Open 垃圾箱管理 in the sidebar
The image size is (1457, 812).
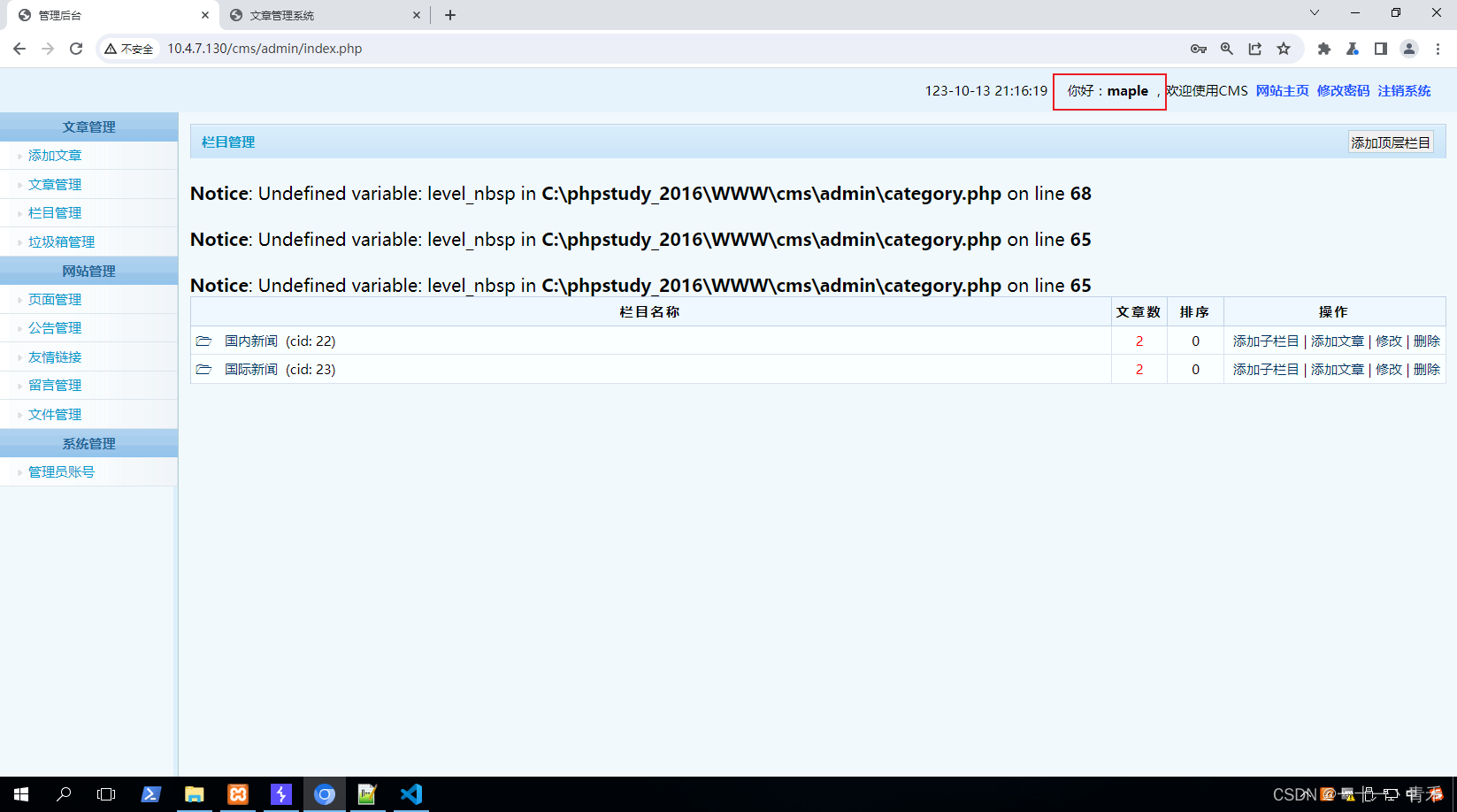(x=61, y=242)
